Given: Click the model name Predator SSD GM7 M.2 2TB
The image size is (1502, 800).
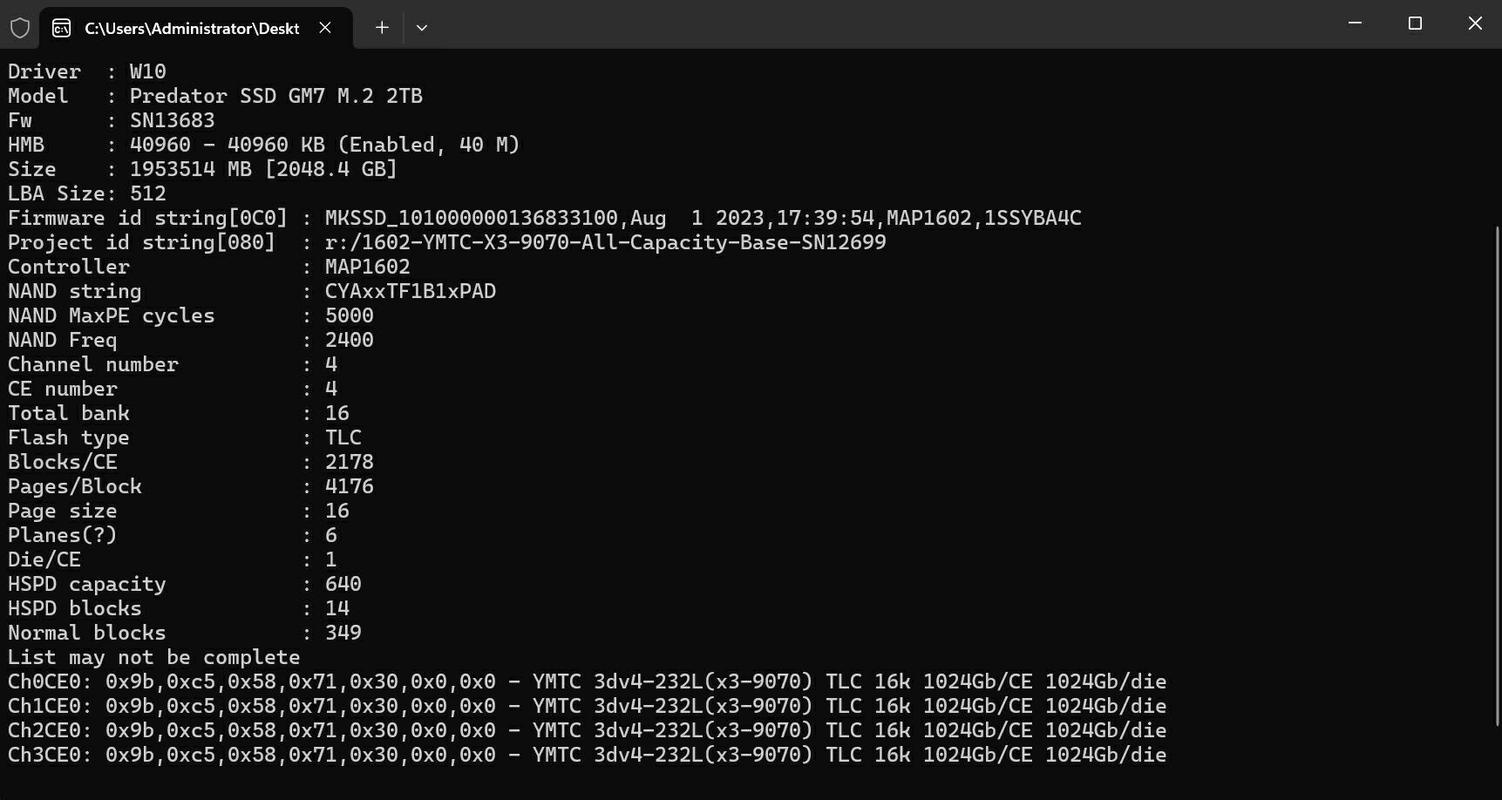Looking at the screenshot, I should (276, 96).
